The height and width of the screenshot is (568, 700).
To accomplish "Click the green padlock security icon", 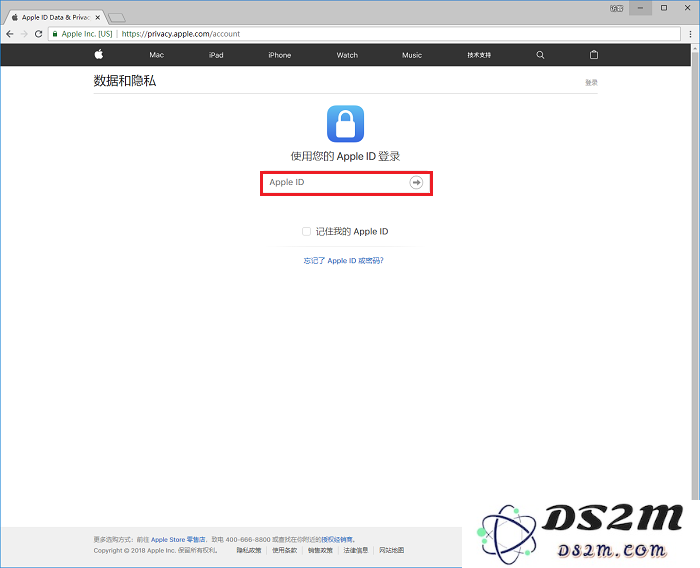I will pos(55,34).
